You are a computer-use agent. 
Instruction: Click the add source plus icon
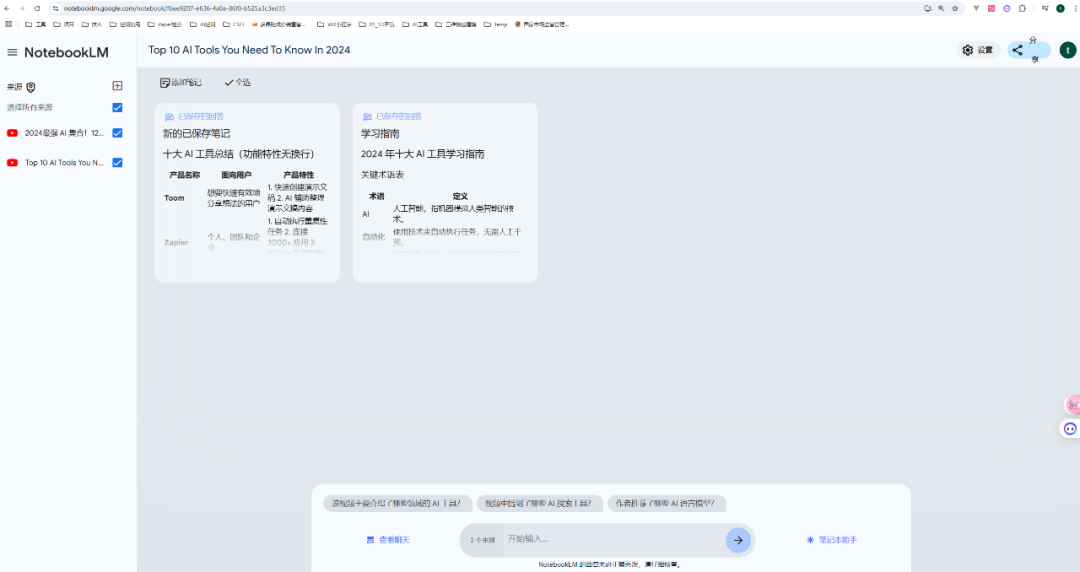click(x=117, y=85)
